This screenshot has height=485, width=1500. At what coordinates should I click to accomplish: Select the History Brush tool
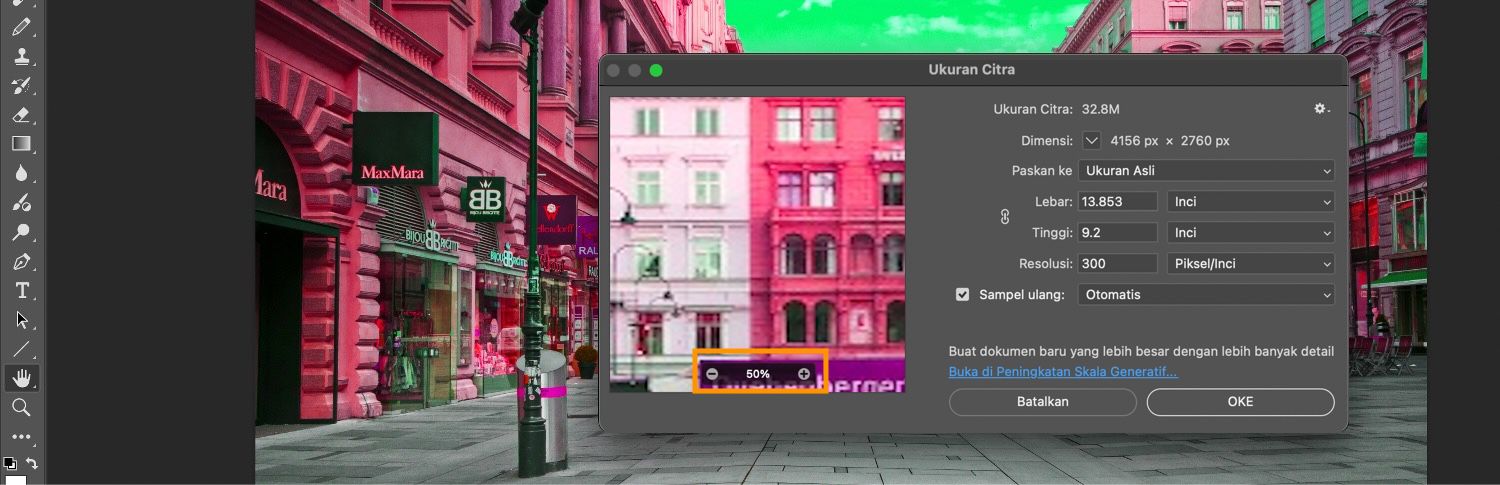click(21, 86)
